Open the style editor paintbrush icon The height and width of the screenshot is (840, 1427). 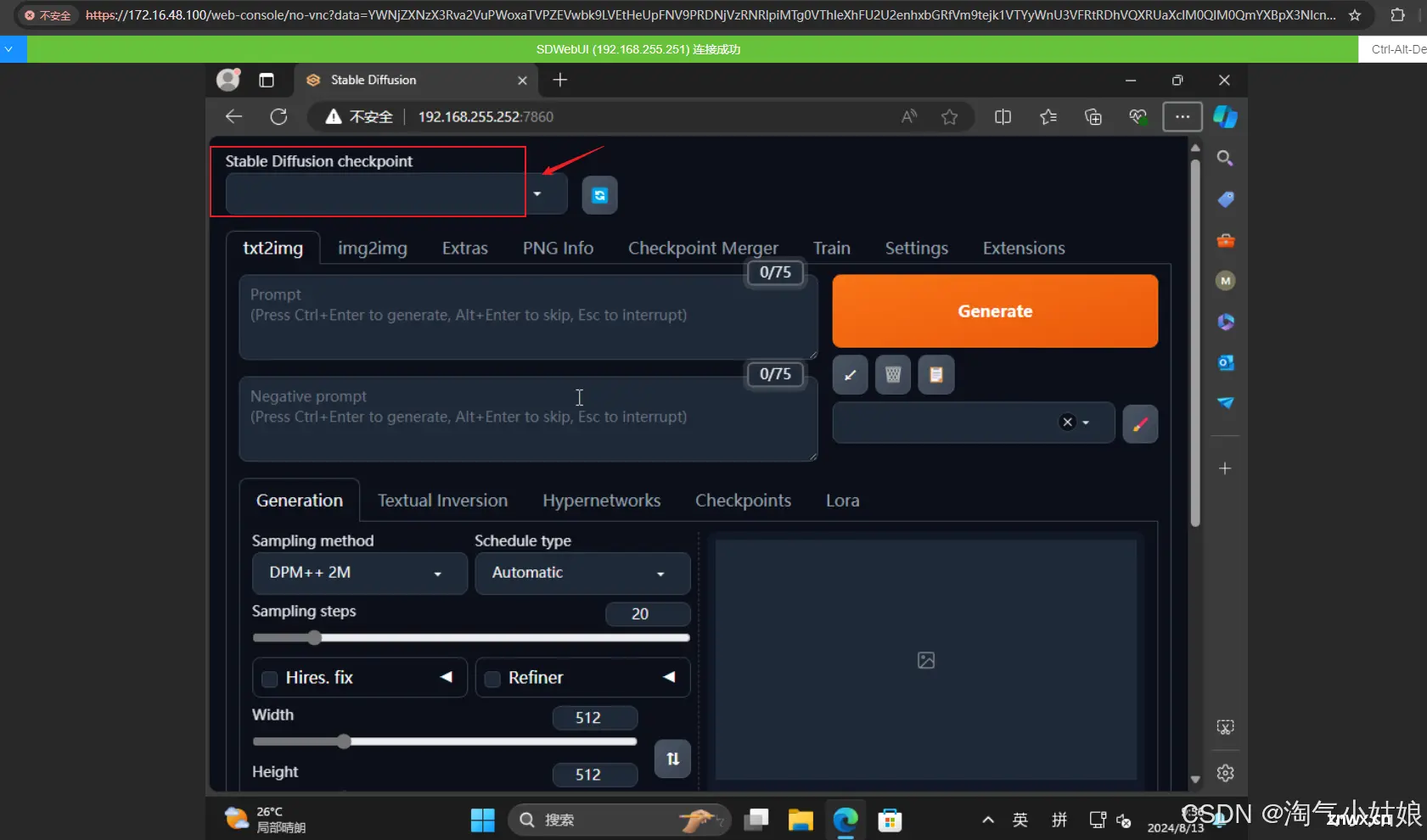[x=1140, y=423]
